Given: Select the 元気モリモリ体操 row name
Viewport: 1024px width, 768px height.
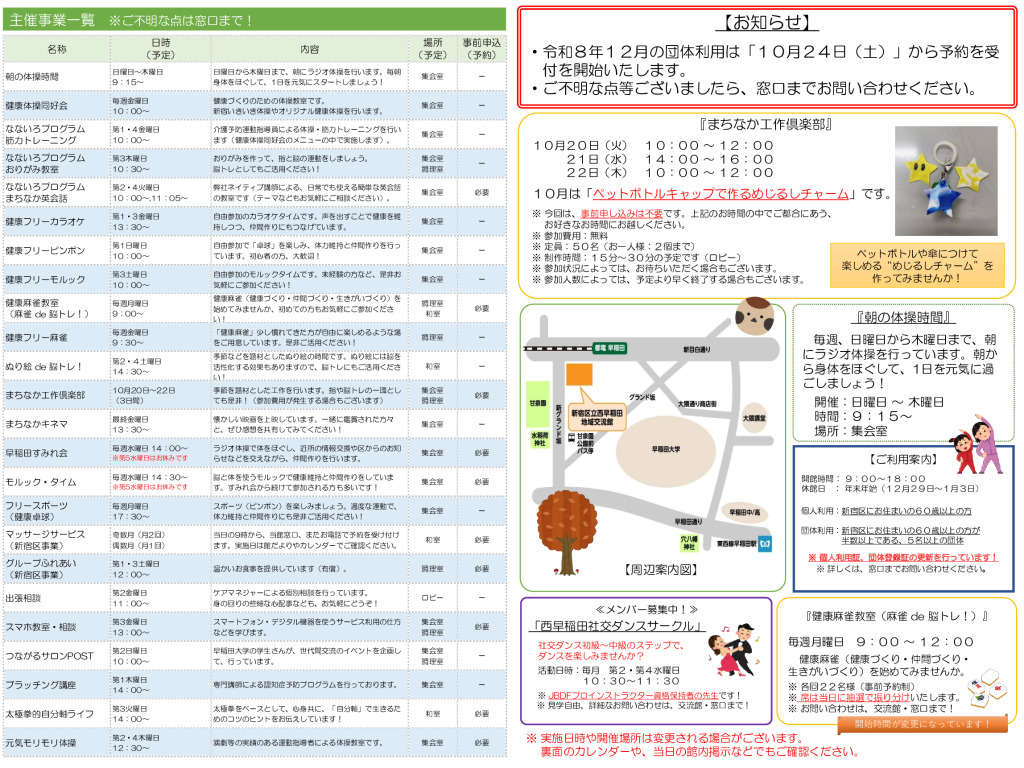Looking at the screenshot, I should (41, 743).
